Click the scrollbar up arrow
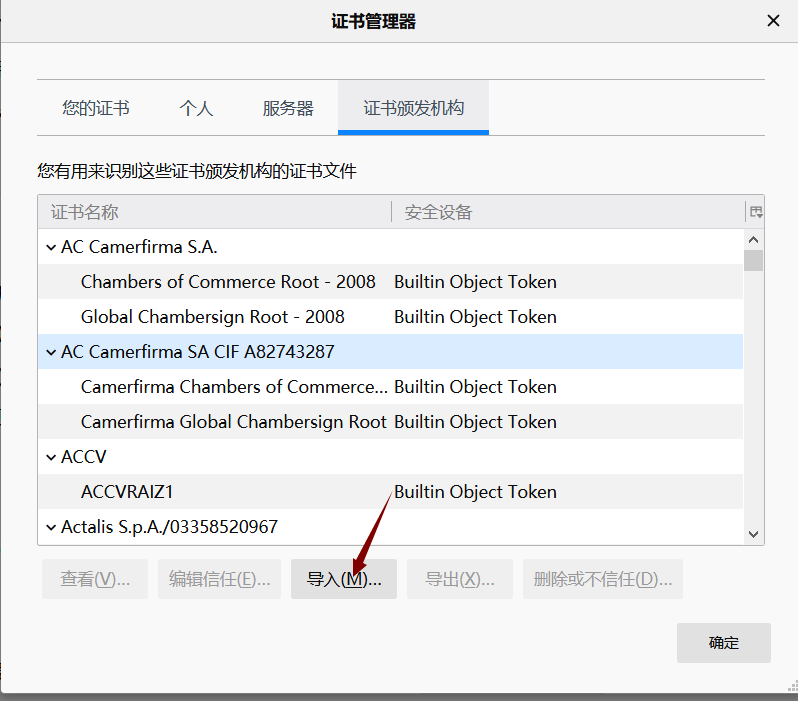The height and width of the screenshot is (701, 798). click(754, 239)
